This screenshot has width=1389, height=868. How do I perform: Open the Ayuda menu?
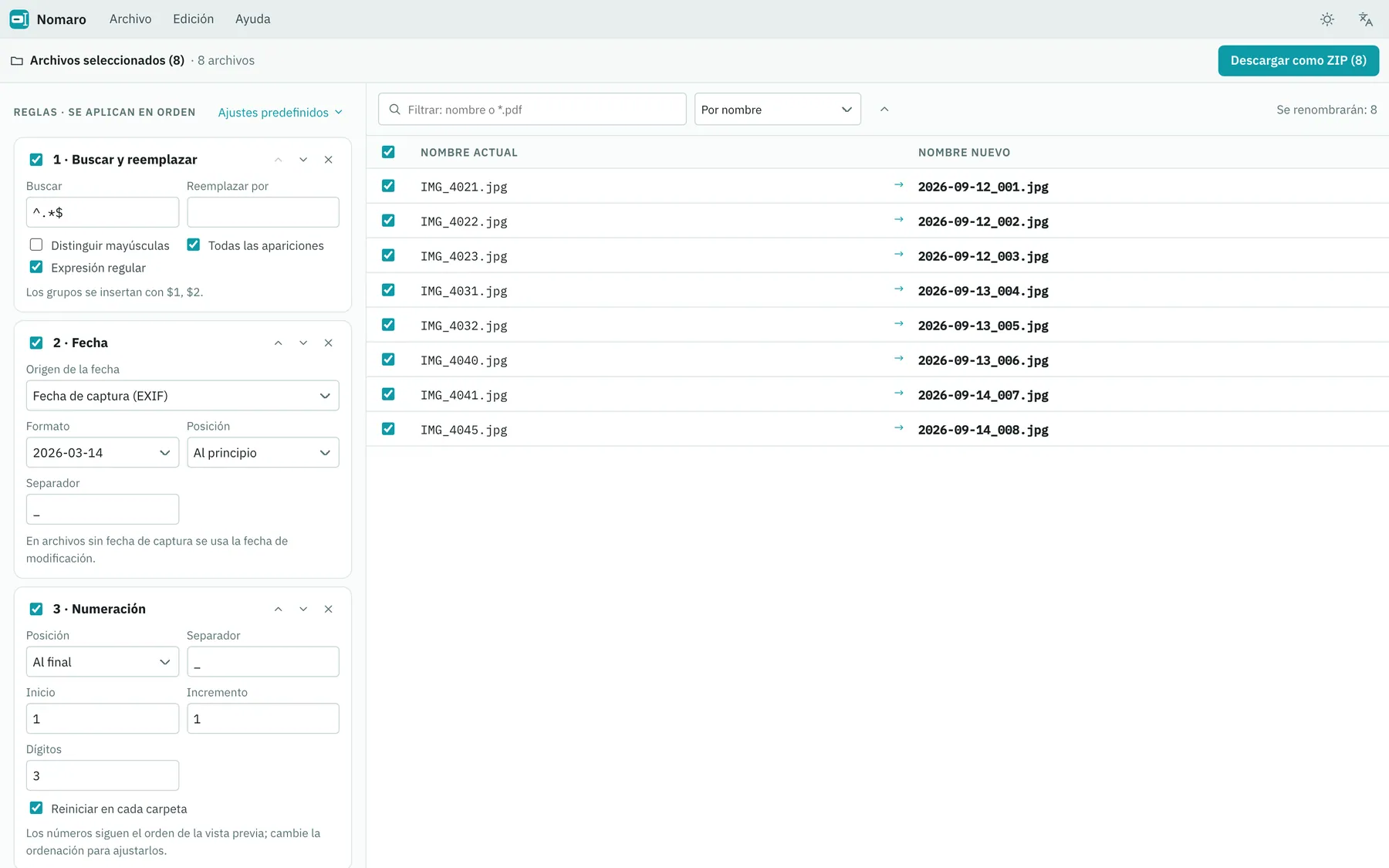point(253,19)
